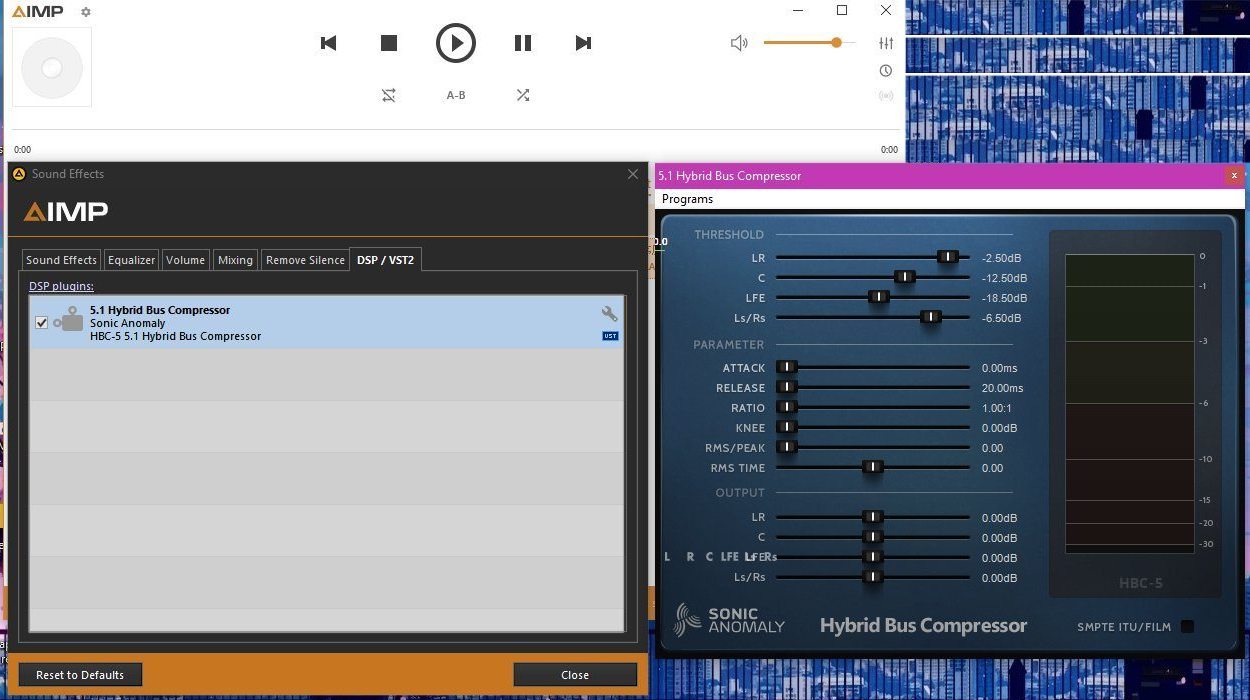Disable the 5.1 Hybrid Bus Compressor checkbox
This screenshot has height=700, width=1250.
point(41,323)
